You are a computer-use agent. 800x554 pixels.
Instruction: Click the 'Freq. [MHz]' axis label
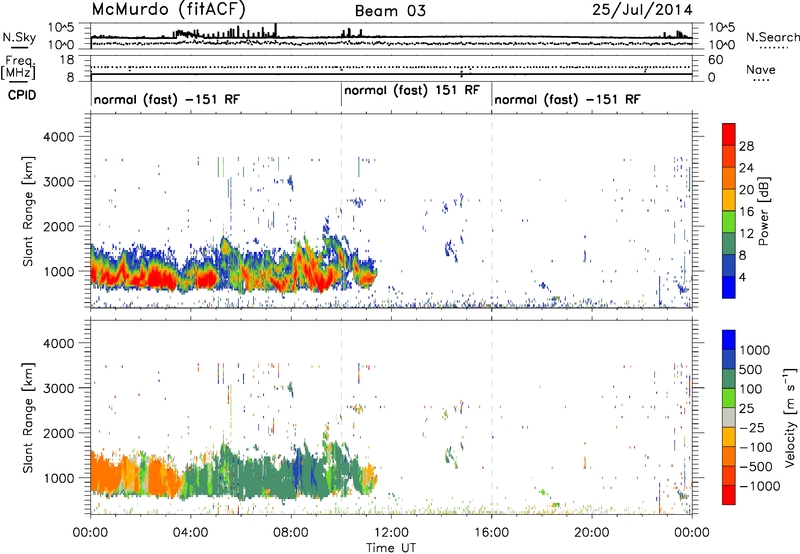click(18, 67)
